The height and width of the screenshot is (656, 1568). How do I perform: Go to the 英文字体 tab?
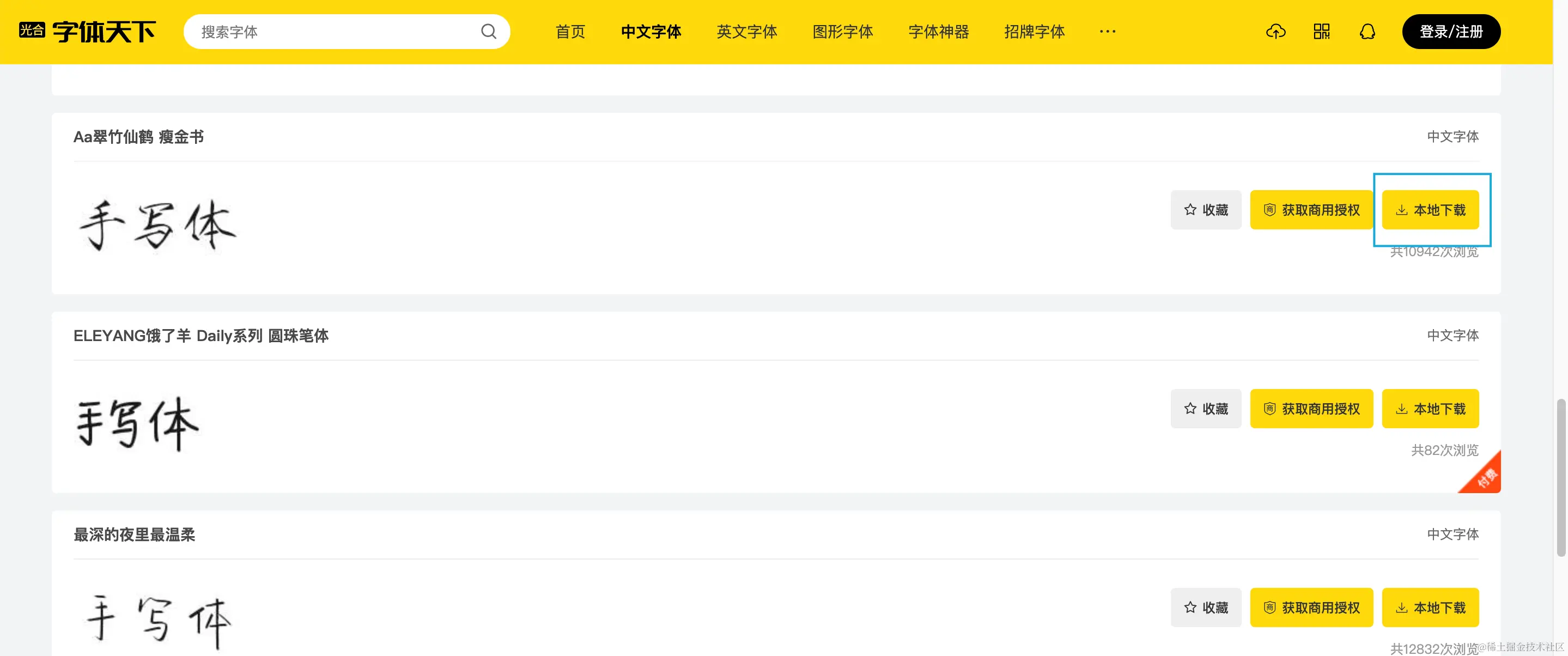(x=746, y=32)
